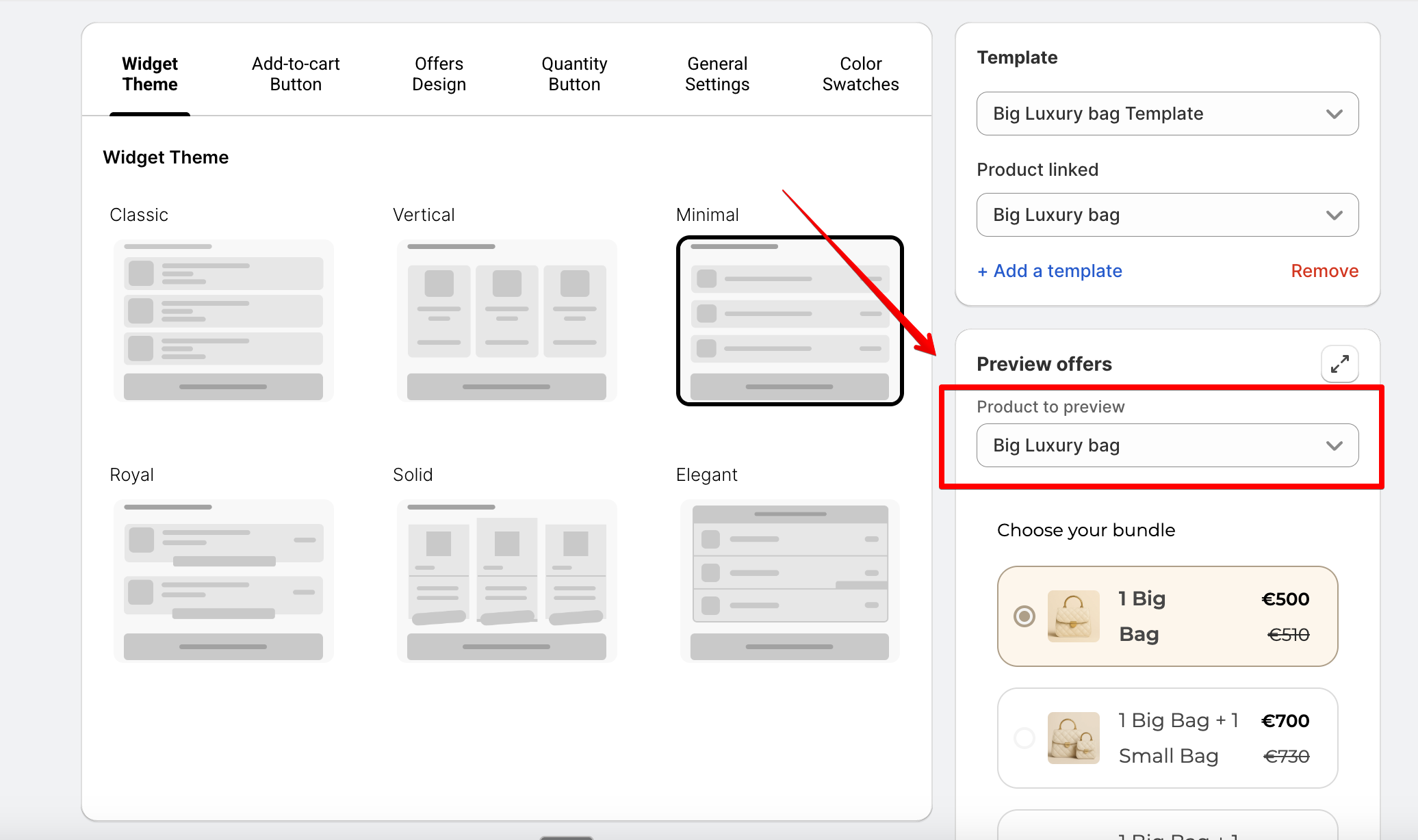Pick the Elegant widget theme thumbnail
1418x840 pixels.
(790, 580)
